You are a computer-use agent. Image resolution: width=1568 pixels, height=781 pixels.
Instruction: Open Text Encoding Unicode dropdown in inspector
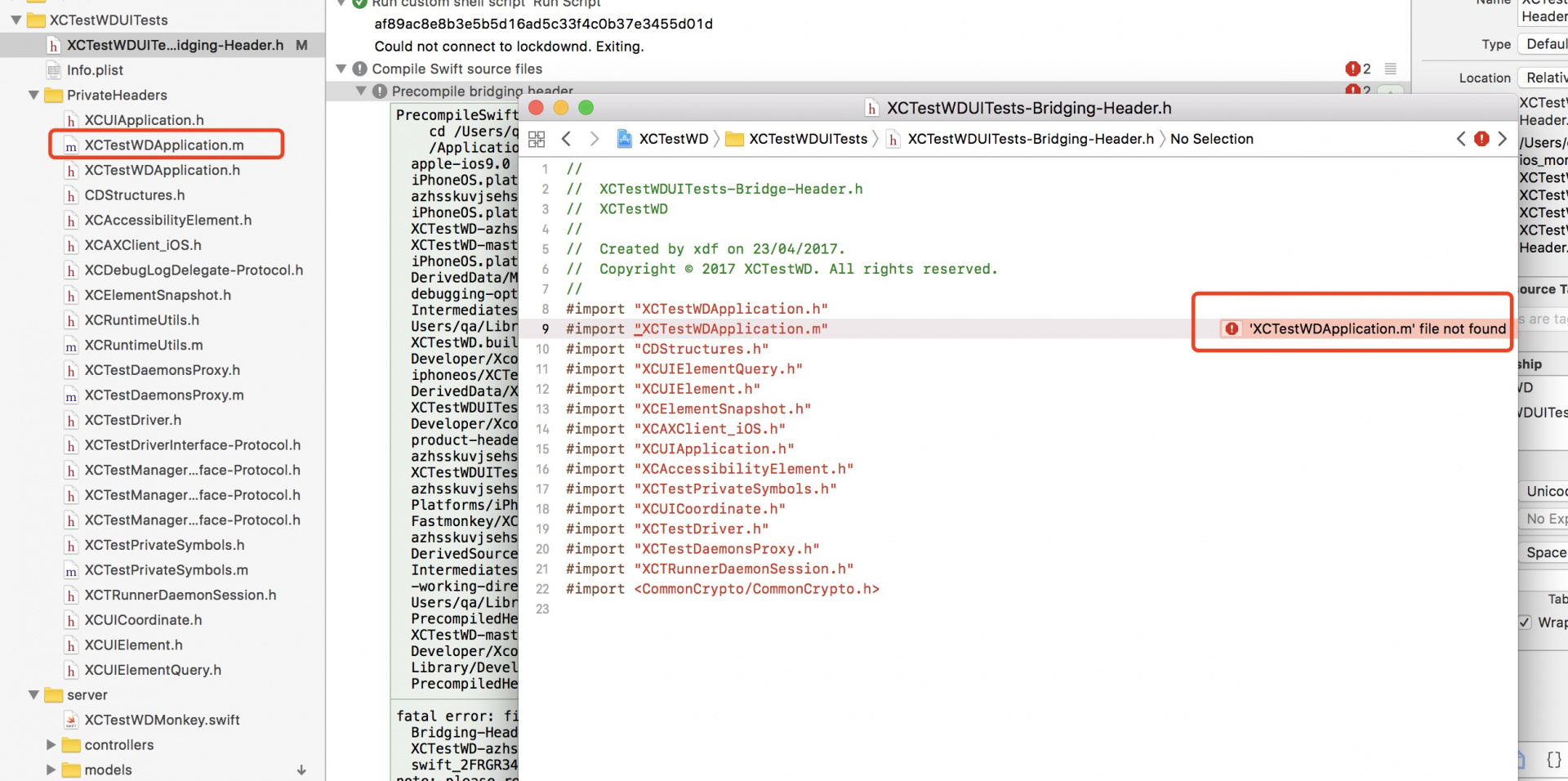[1543, 491]
